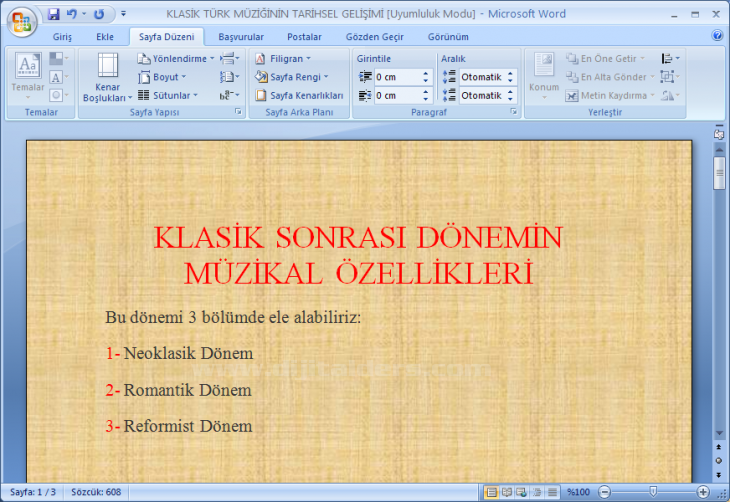Toggle the ruler icon above scrollbar
The height and width of the screenshot is (502, 730).
point(719,134)
